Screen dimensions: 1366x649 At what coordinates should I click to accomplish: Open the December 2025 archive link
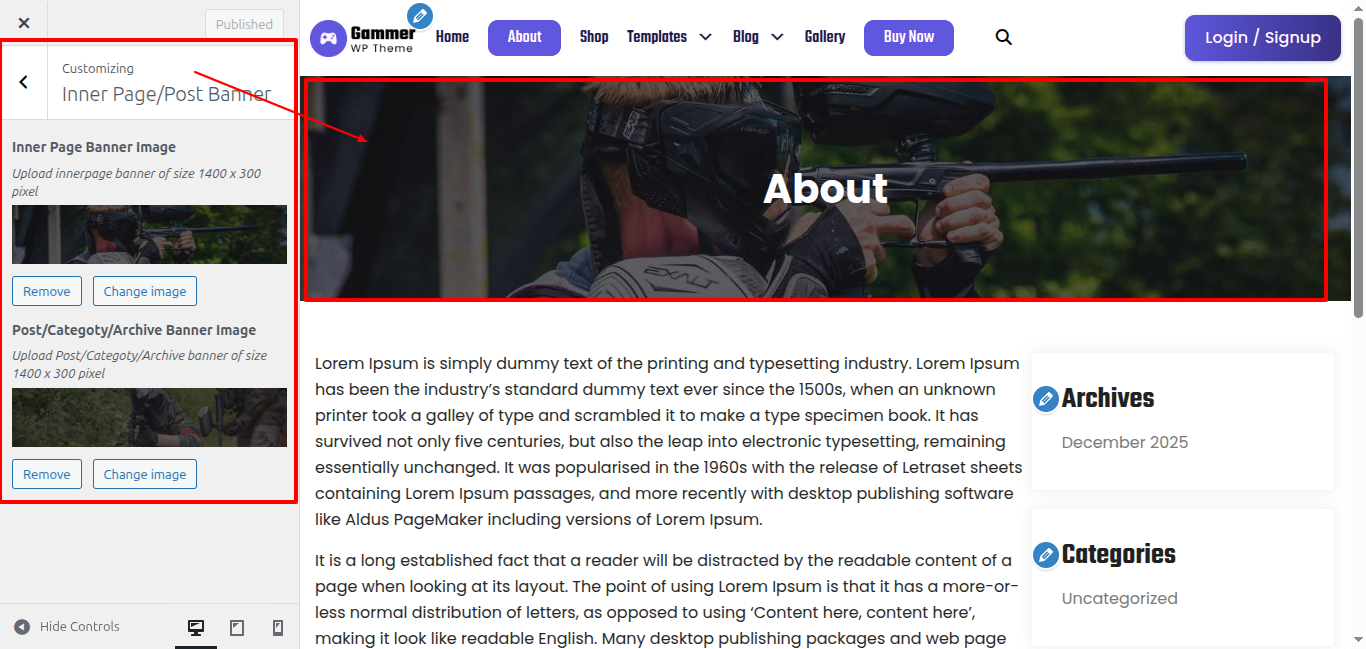coord(1125,442)
